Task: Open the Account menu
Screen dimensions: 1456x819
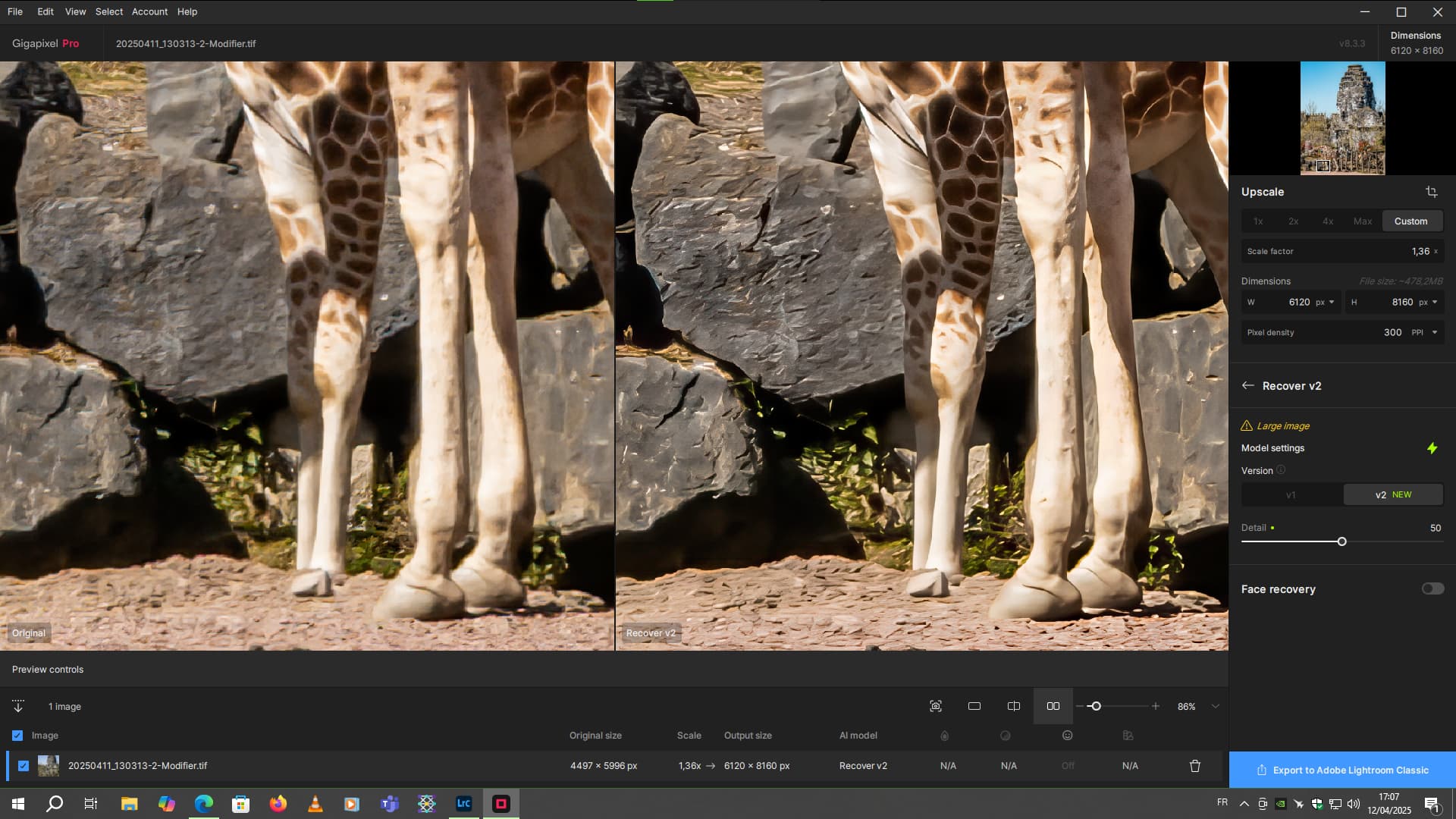Action: click(x=149, y=11)
